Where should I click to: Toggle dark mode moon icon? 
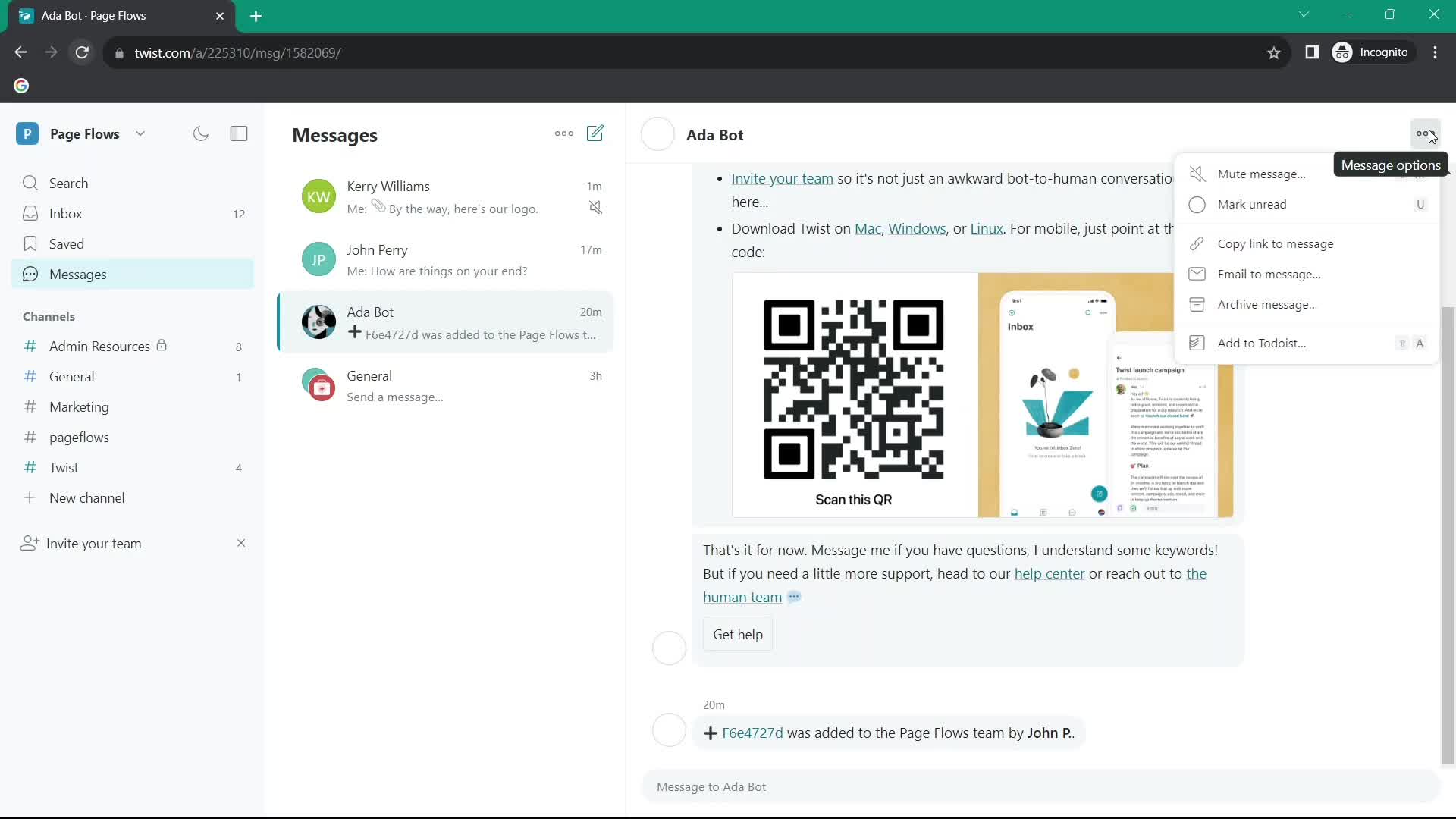click(x=201, y=133)
